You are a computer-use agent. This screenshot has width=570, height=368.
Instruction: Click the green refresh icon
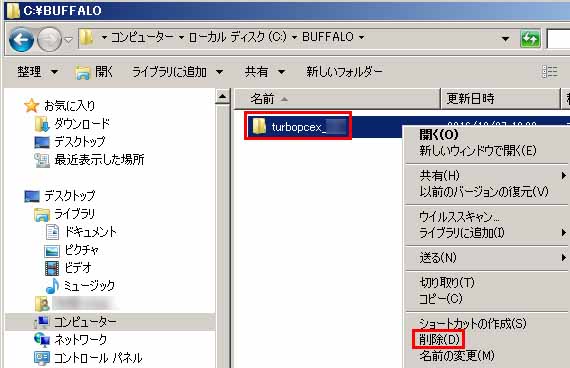click(530, 39)
